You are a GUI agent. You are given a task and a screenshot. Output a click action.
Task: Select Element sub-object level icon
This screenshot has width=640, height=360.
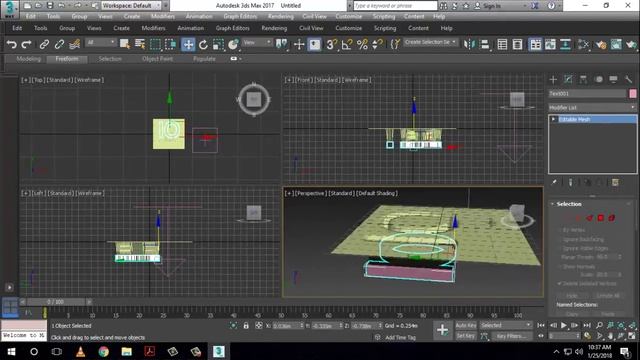pyautogui.click(x=611, y=218)
